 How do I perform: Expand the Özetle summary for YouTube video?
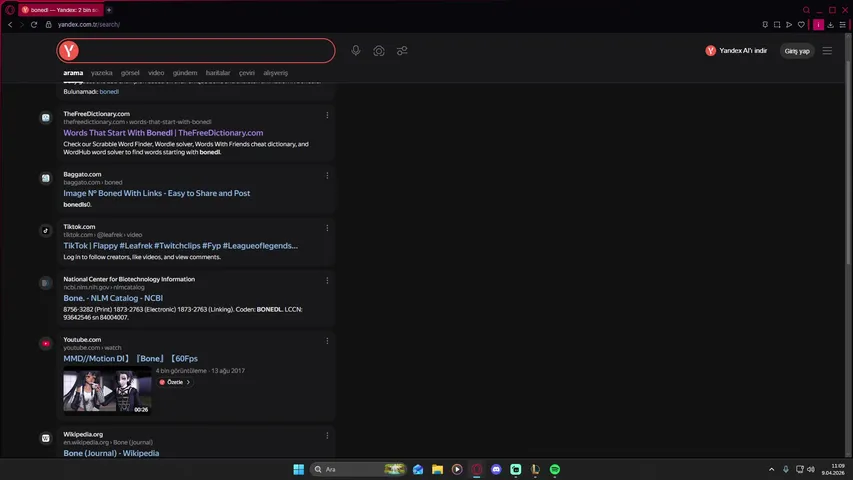coord(175,382)
